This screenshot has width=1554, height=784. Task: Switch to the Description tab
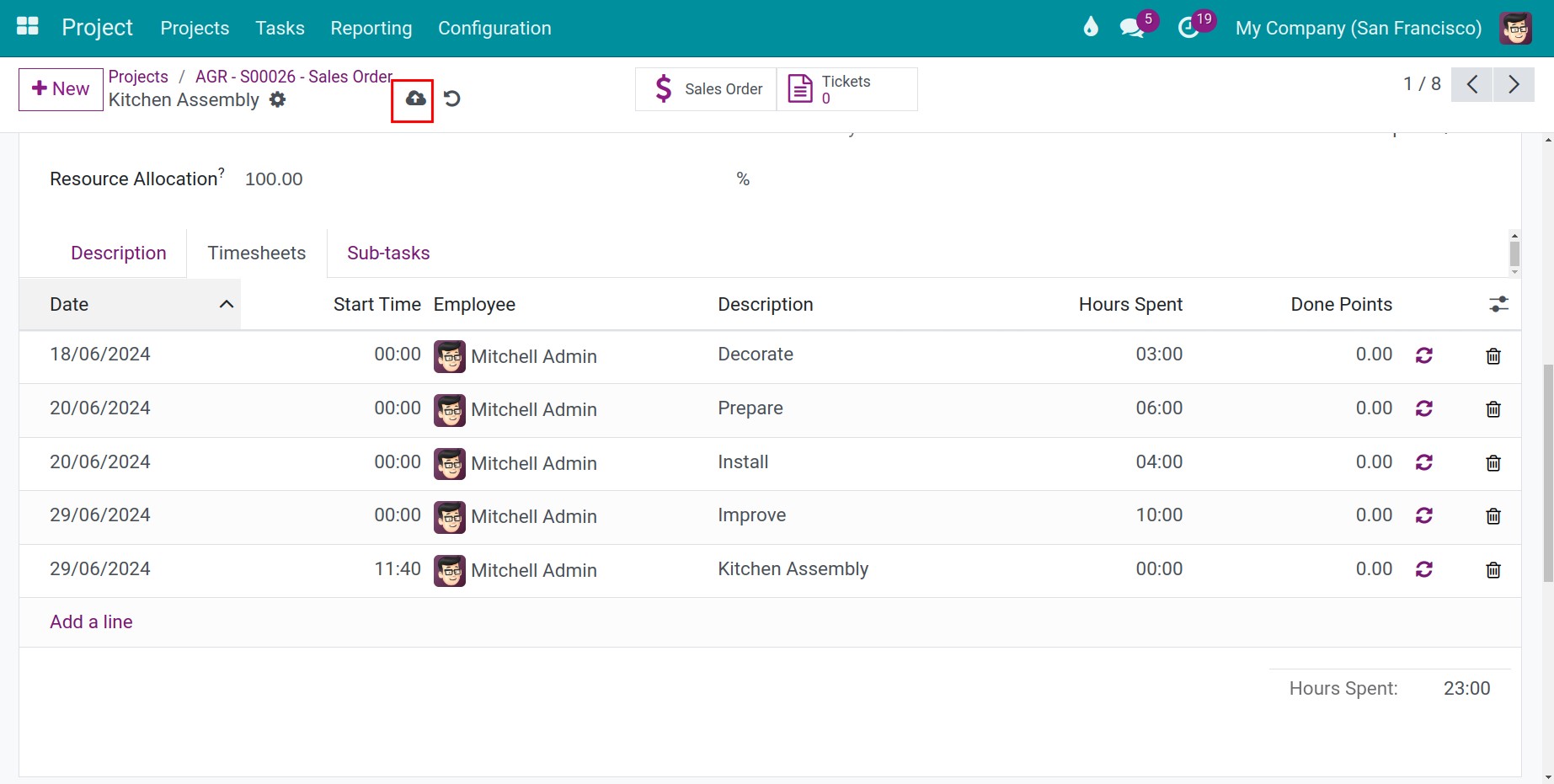tap(119, 253)
